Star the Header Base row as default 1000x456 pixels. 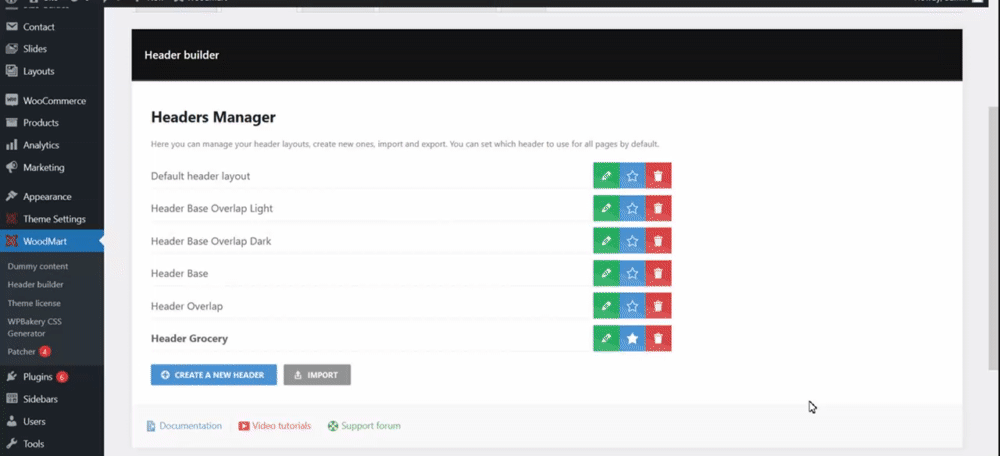632,273
